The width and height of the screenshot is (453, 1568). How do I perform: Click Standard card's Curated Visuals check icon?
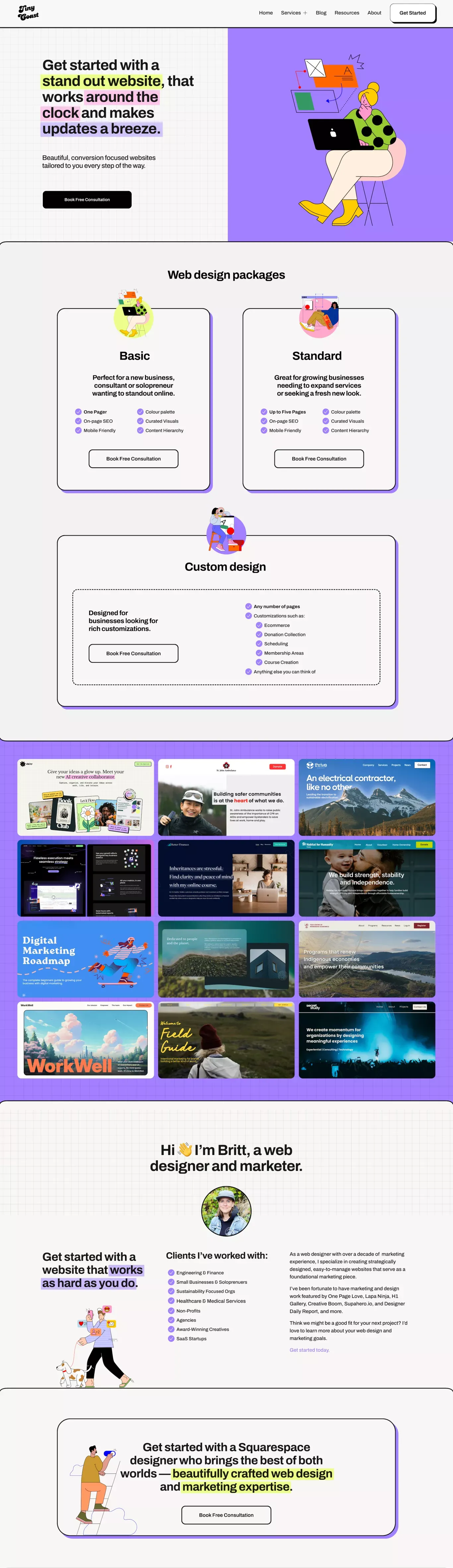[326, 421]
